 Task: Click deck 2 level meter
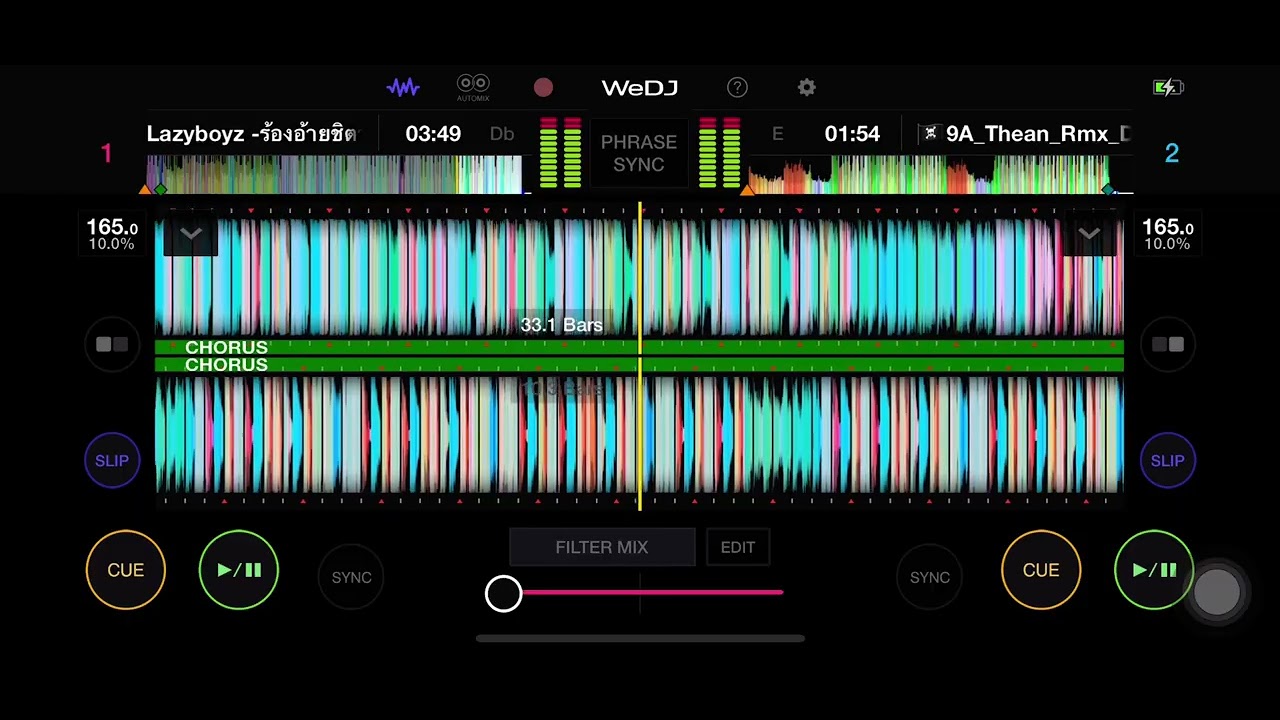(719, 153)
